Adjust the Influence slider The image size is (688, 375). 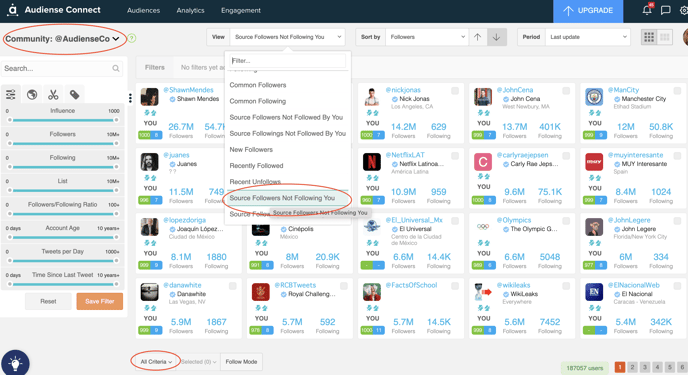coord(63,120)
